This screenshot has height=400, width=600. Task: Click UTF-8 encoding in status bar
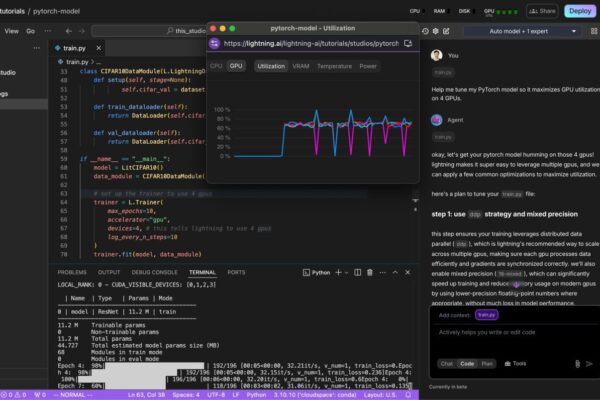pyautogui.click(x=216, y=395)
